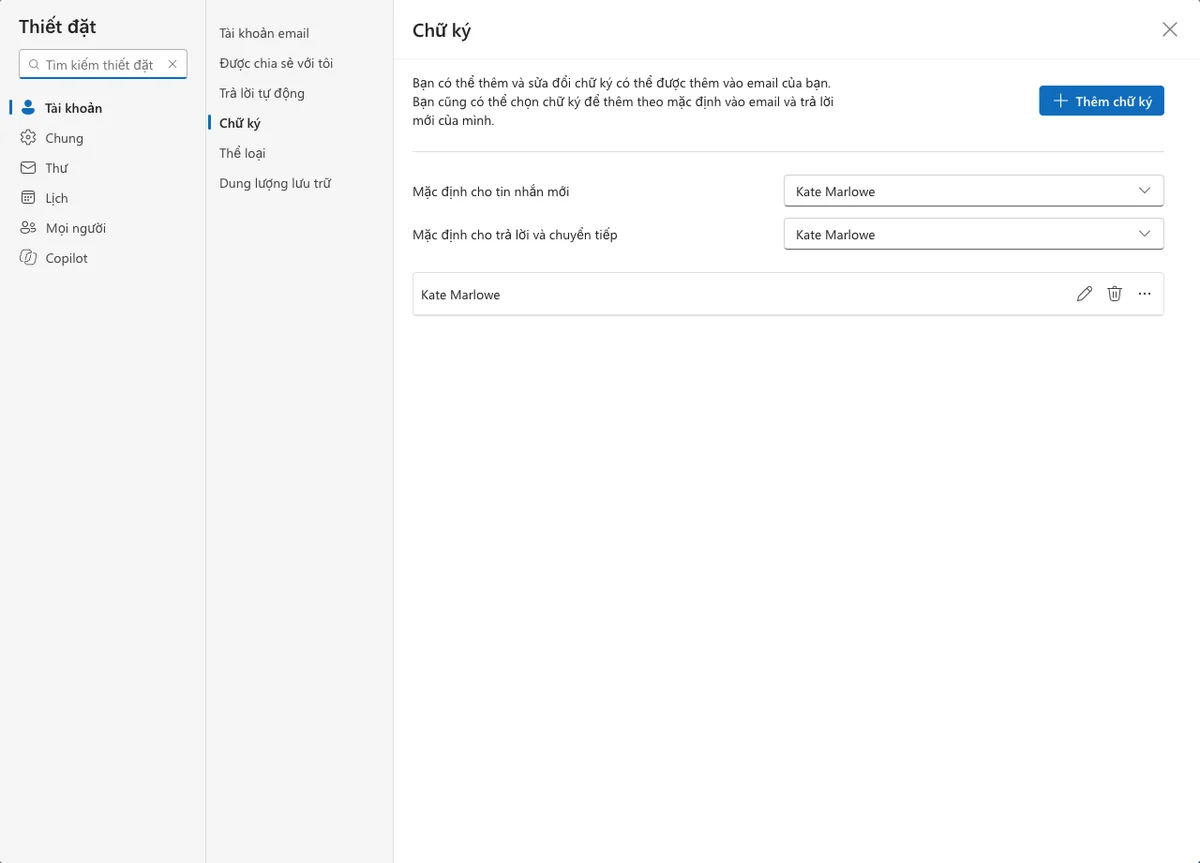
Task: Clear the settings search box with X icon
Action: pyautogui.click(x=172, y=64)
